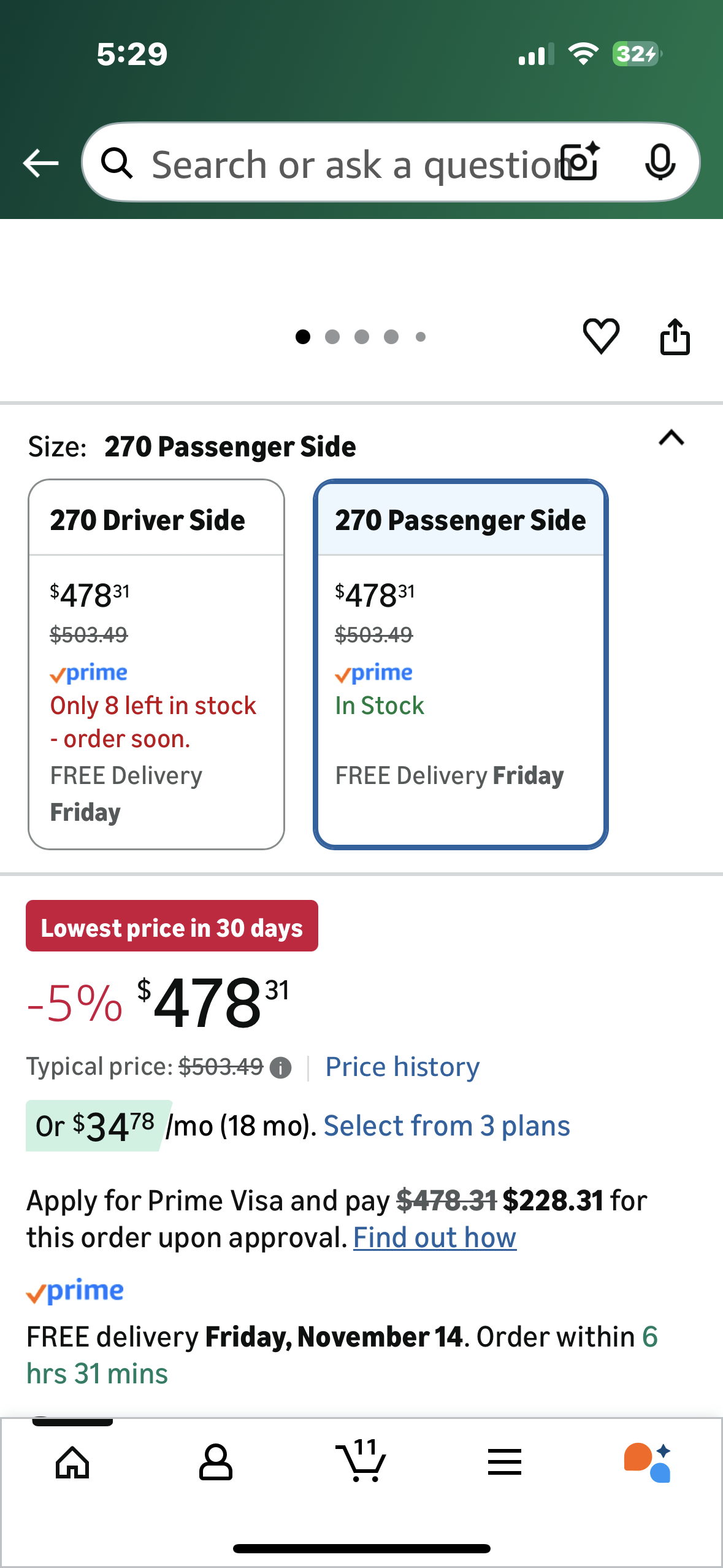Tap the back arrow icon
The image size is (723, 1568).
click(x=41, y=163)
